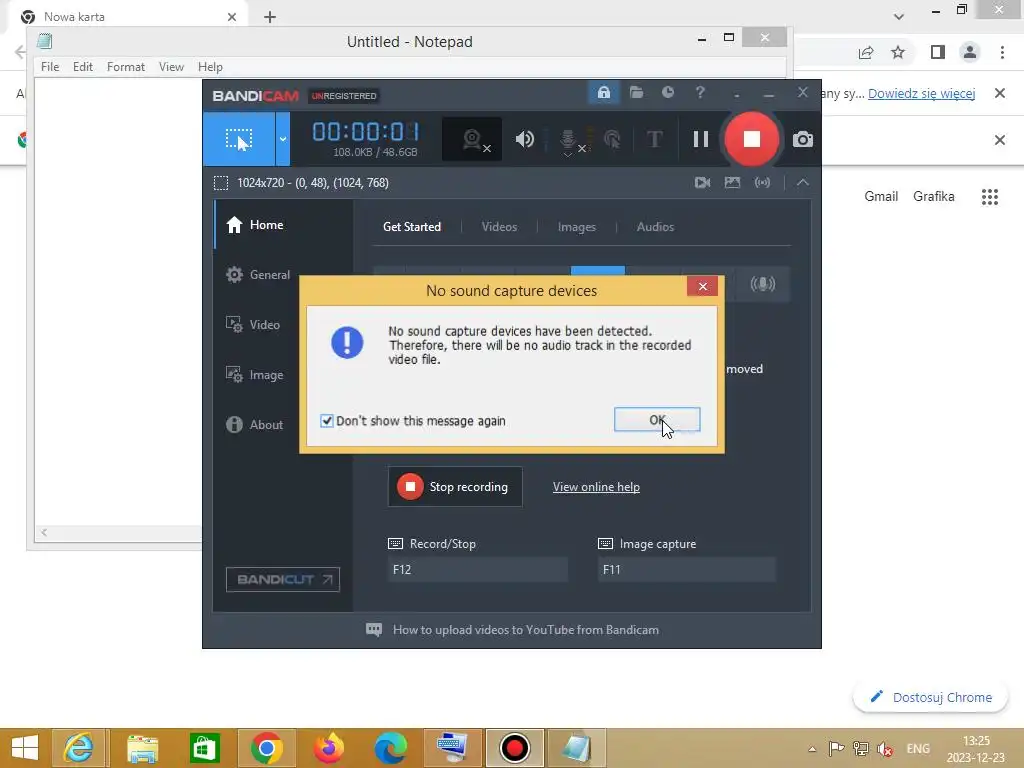Viewport: 1024px width, 768px height.
Task: Switch to the Audios tab
Action: [x=655, y=227]
